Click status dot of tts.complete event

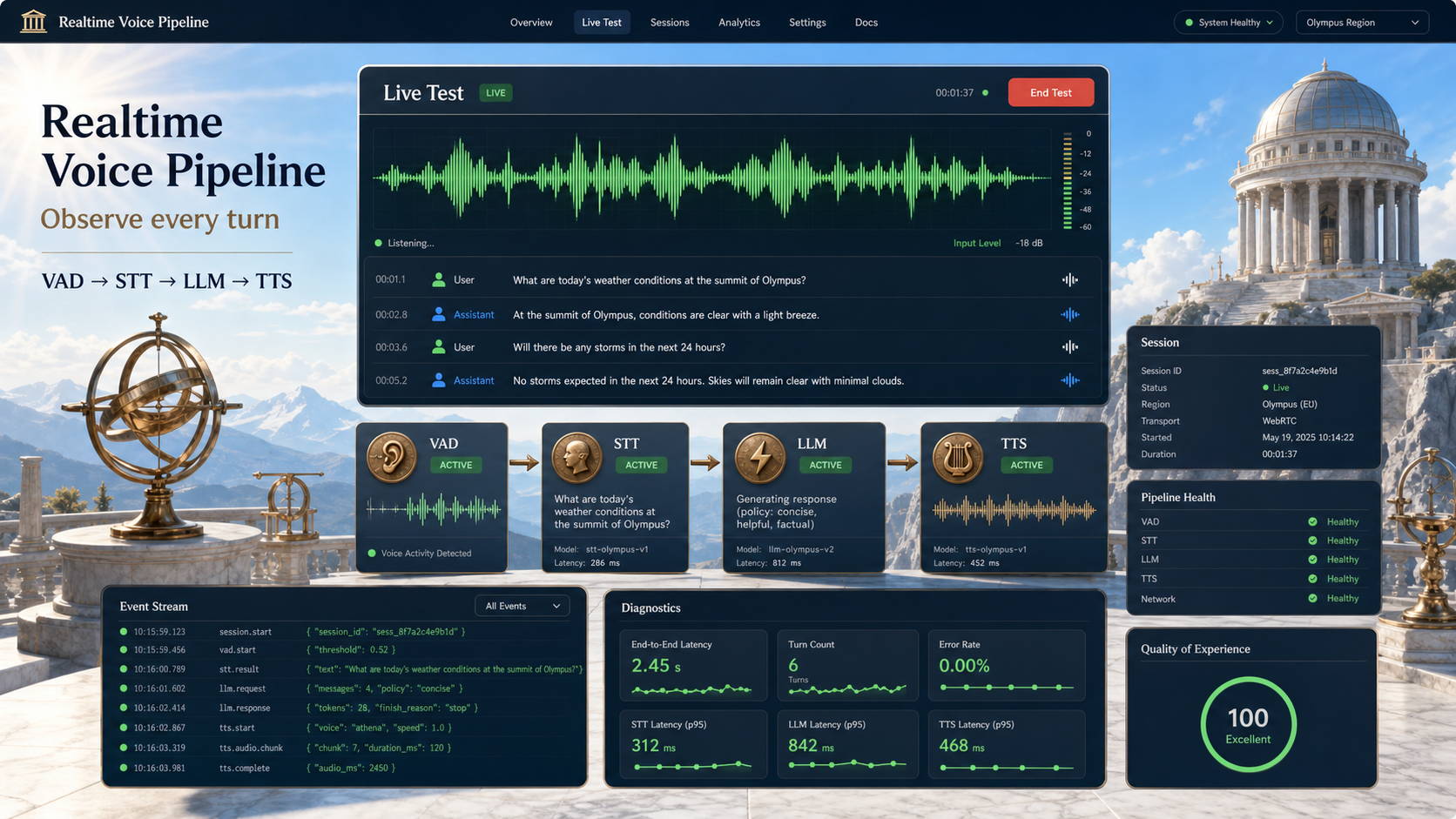pyautogui.click(x=124, y=768)
